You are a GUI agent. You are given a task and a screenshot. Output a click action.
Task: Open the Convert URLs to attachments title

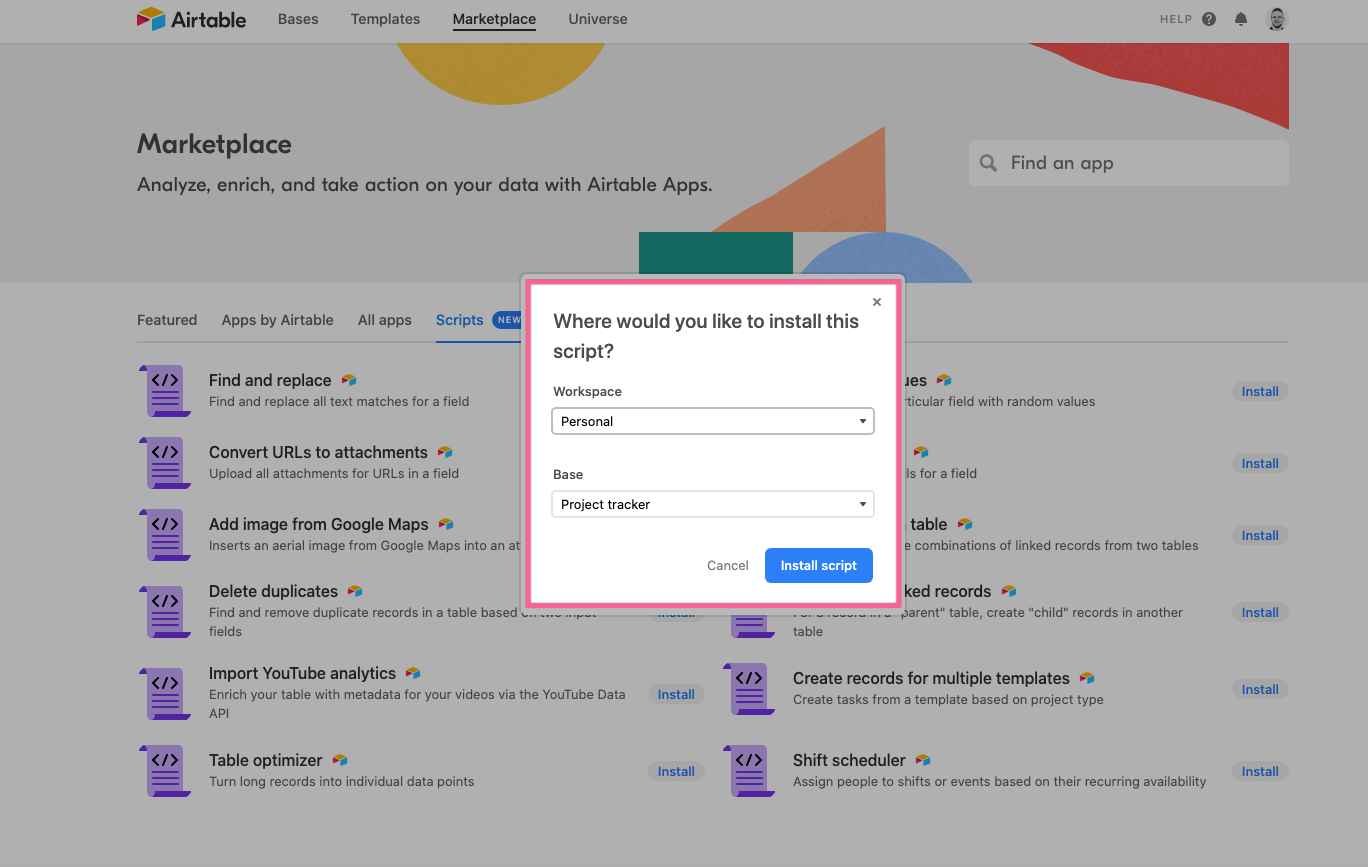[318, 452]
